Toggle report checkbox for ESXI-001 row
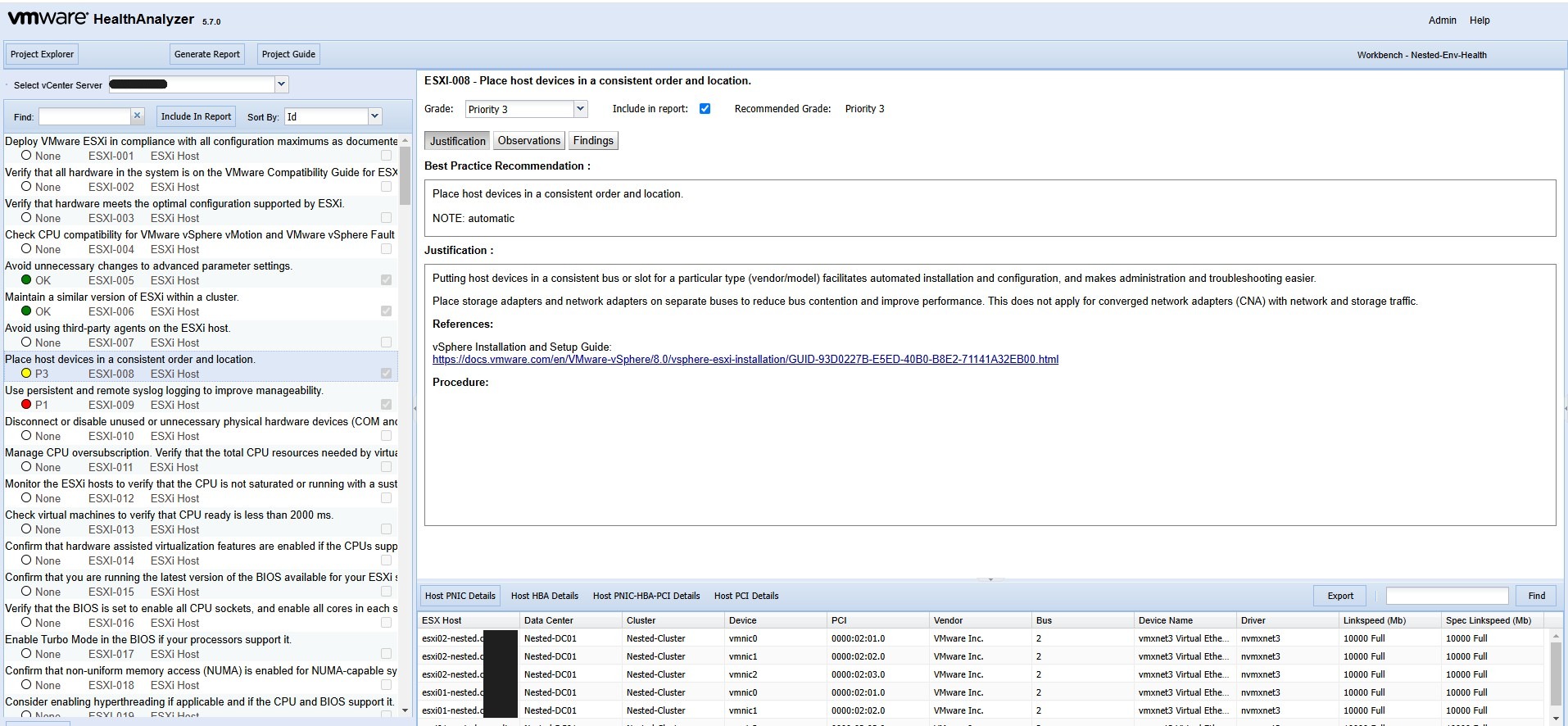This screenshot has height=726, width=1568. [386, 156]
